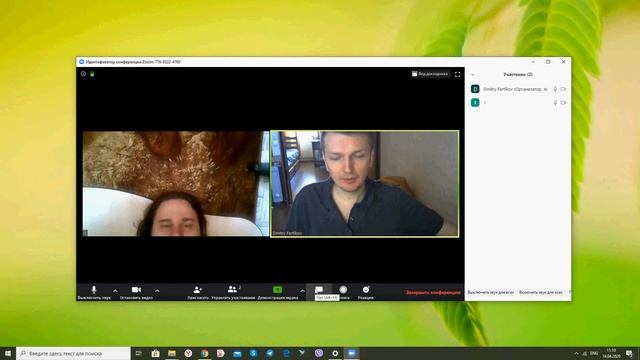Select the left participant's video tile
This screenshot has height=360, width=640.
(x=176, y=184)
